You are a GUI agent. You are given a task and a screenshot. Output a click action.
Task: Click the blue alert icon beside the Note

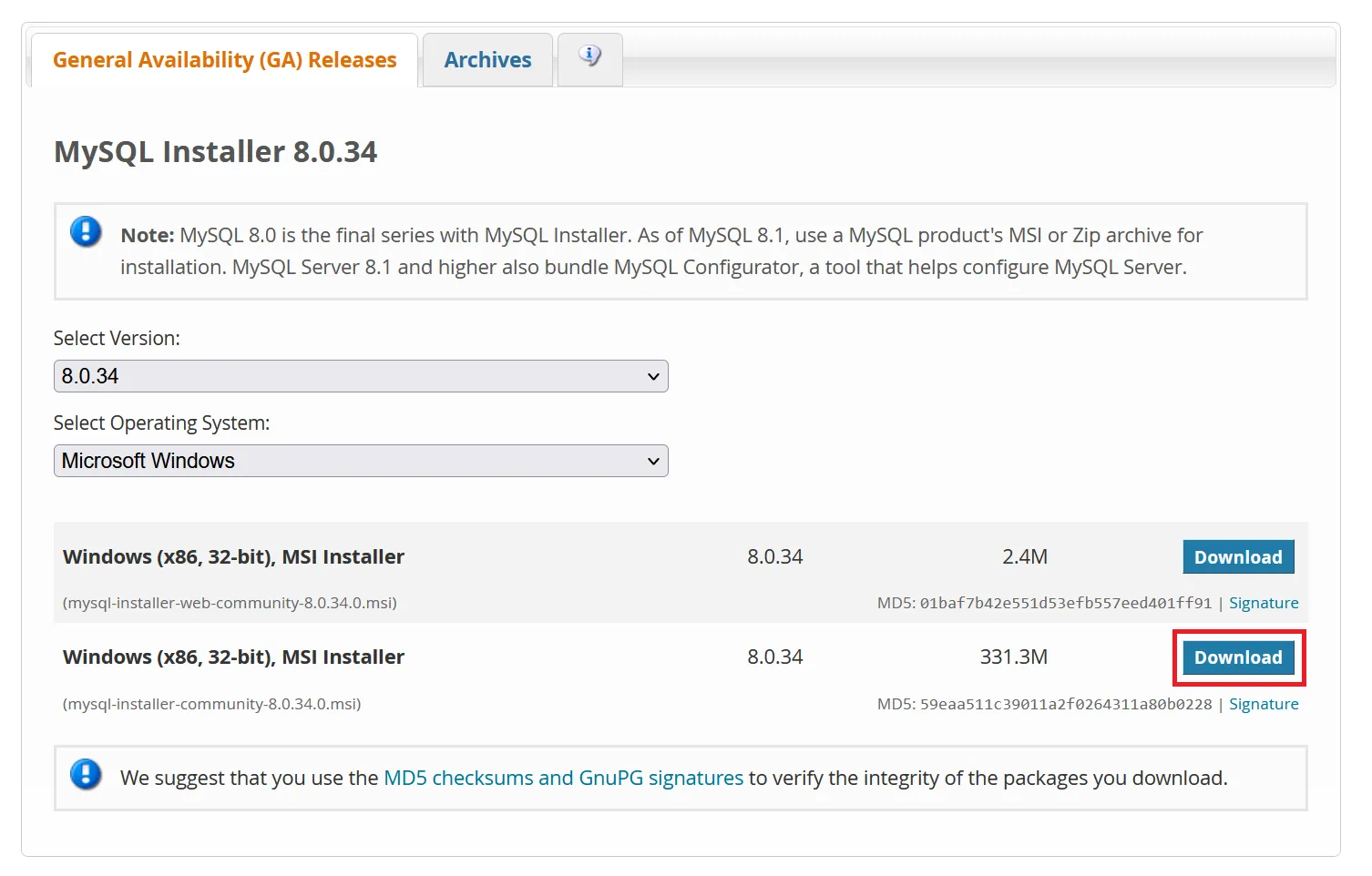click(86, 232)
